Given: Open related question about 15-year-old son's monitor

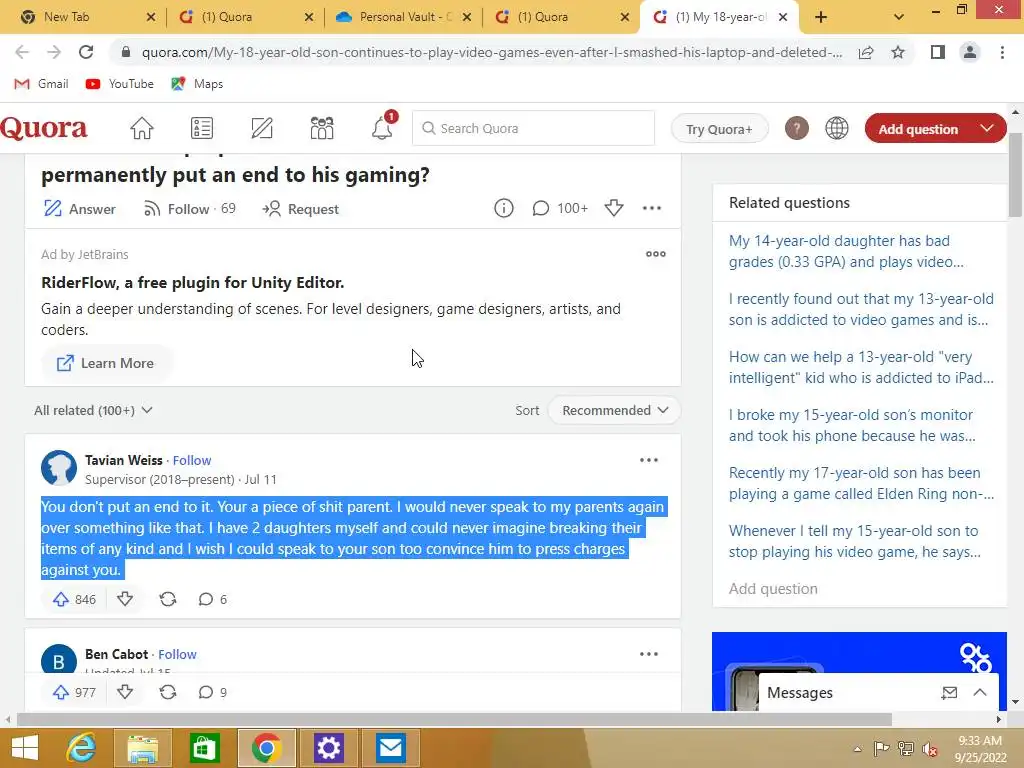Looking at the screenshot, I should tap(852, 425).
